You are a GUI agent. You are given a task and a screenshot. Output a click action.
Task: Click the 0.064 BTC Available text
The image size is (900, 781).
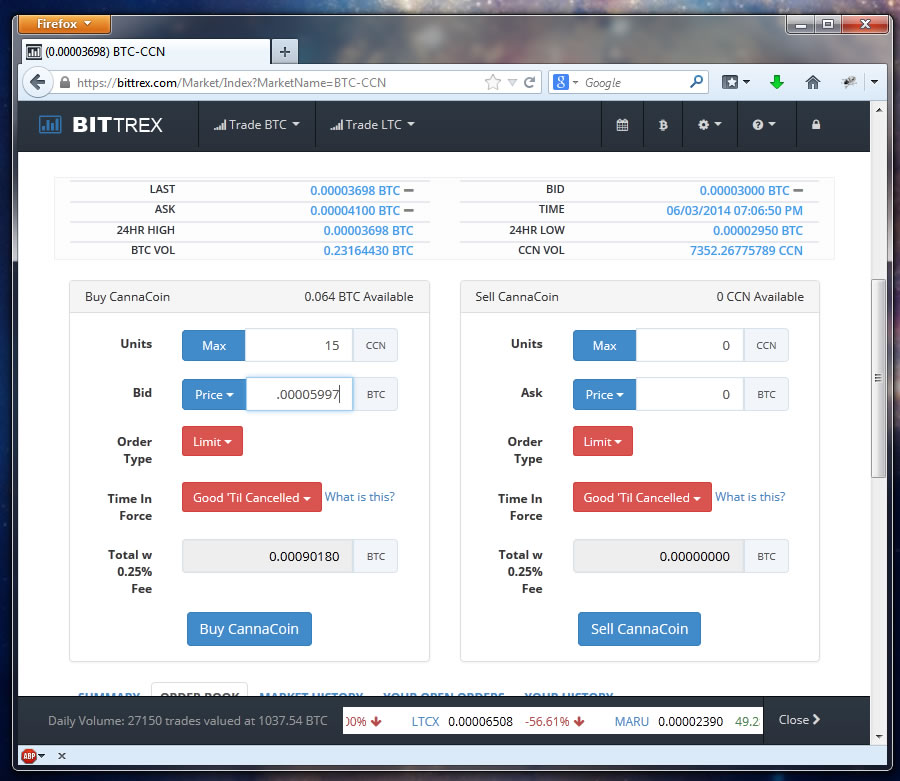pyautogui.click(x=359, y=297)
